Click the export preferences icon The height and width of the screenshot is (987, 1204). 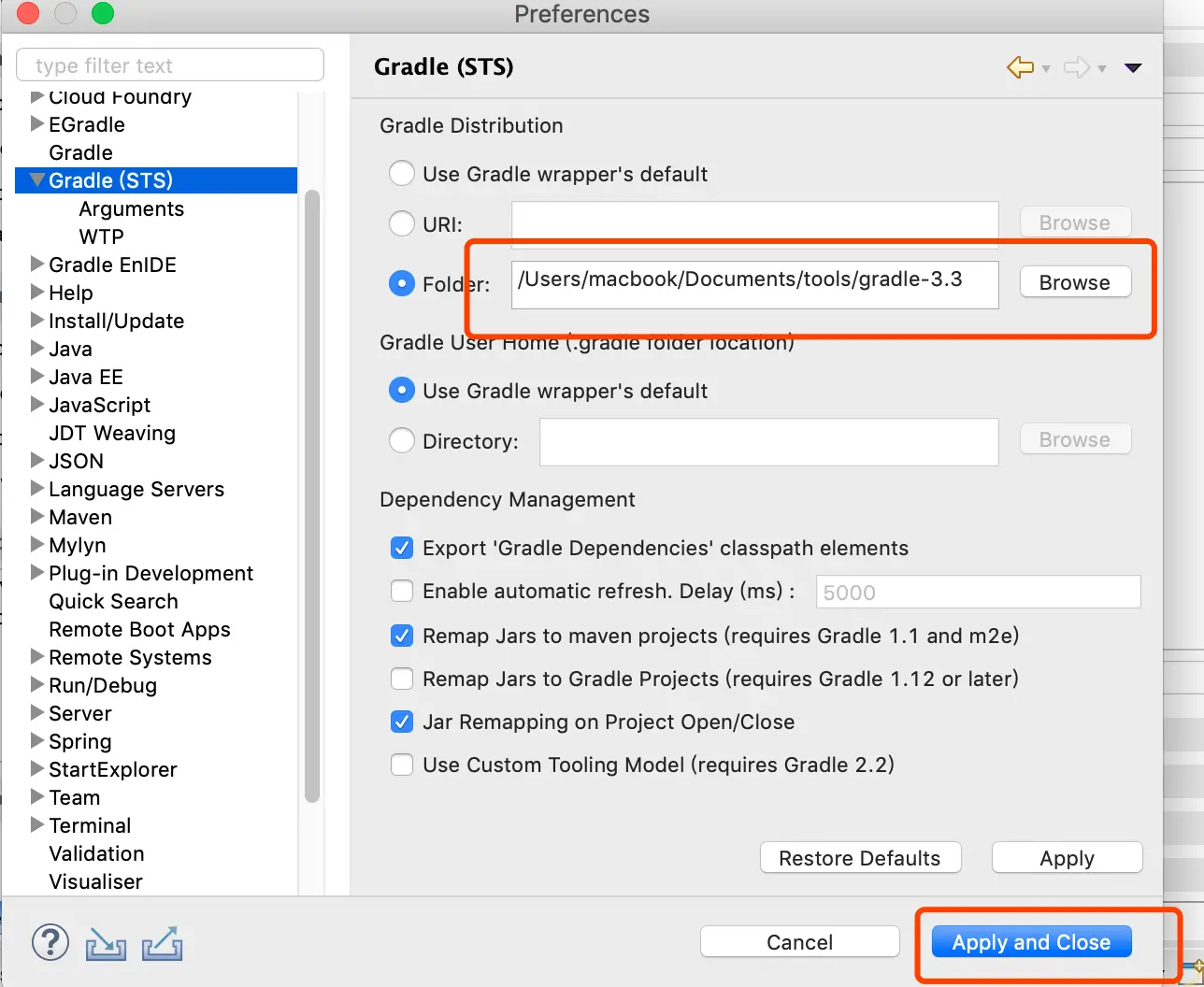162,943
